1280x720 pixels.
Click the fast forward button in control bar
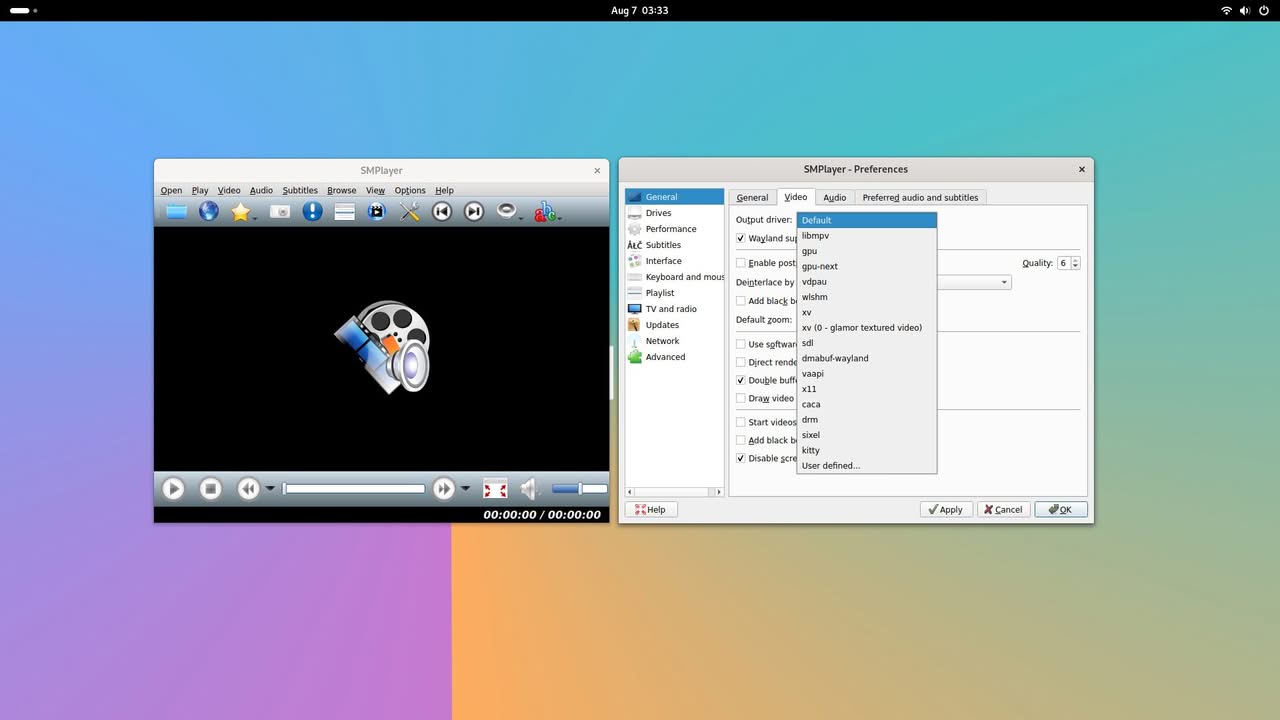click(x=444, y=489)
